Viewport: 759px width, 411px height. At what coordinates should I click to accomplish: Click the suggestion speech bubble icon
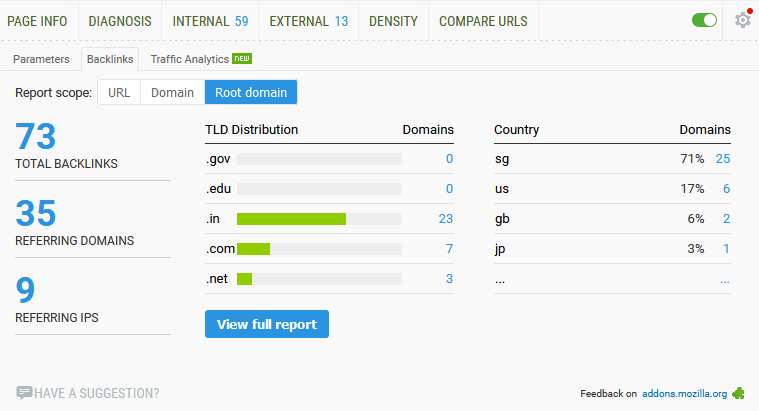tap(24, 393)
